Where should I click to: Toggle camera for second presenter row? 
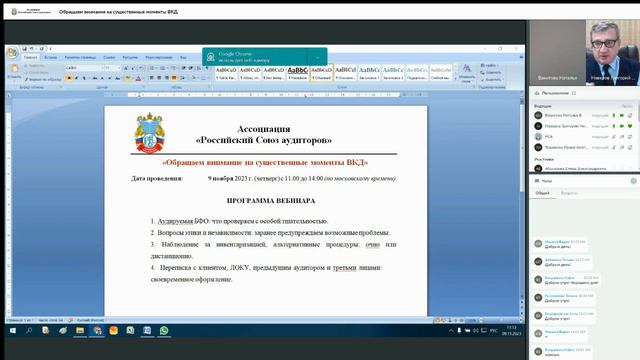point(622,126)
